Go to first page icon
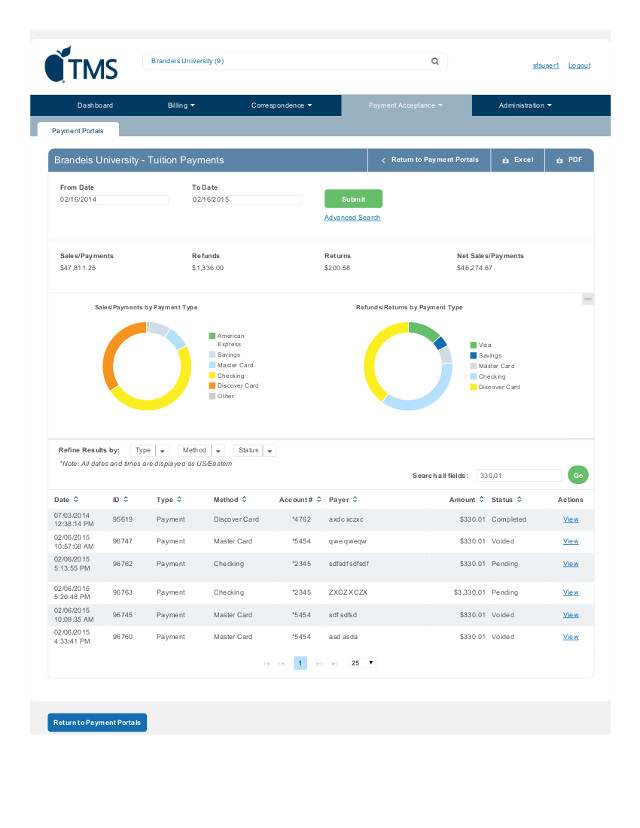Viewport: 640px width, 828px height. pos(267,663)
